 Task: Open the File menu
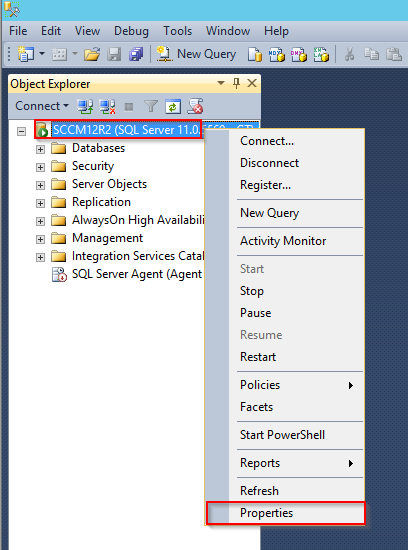(18, 31)
